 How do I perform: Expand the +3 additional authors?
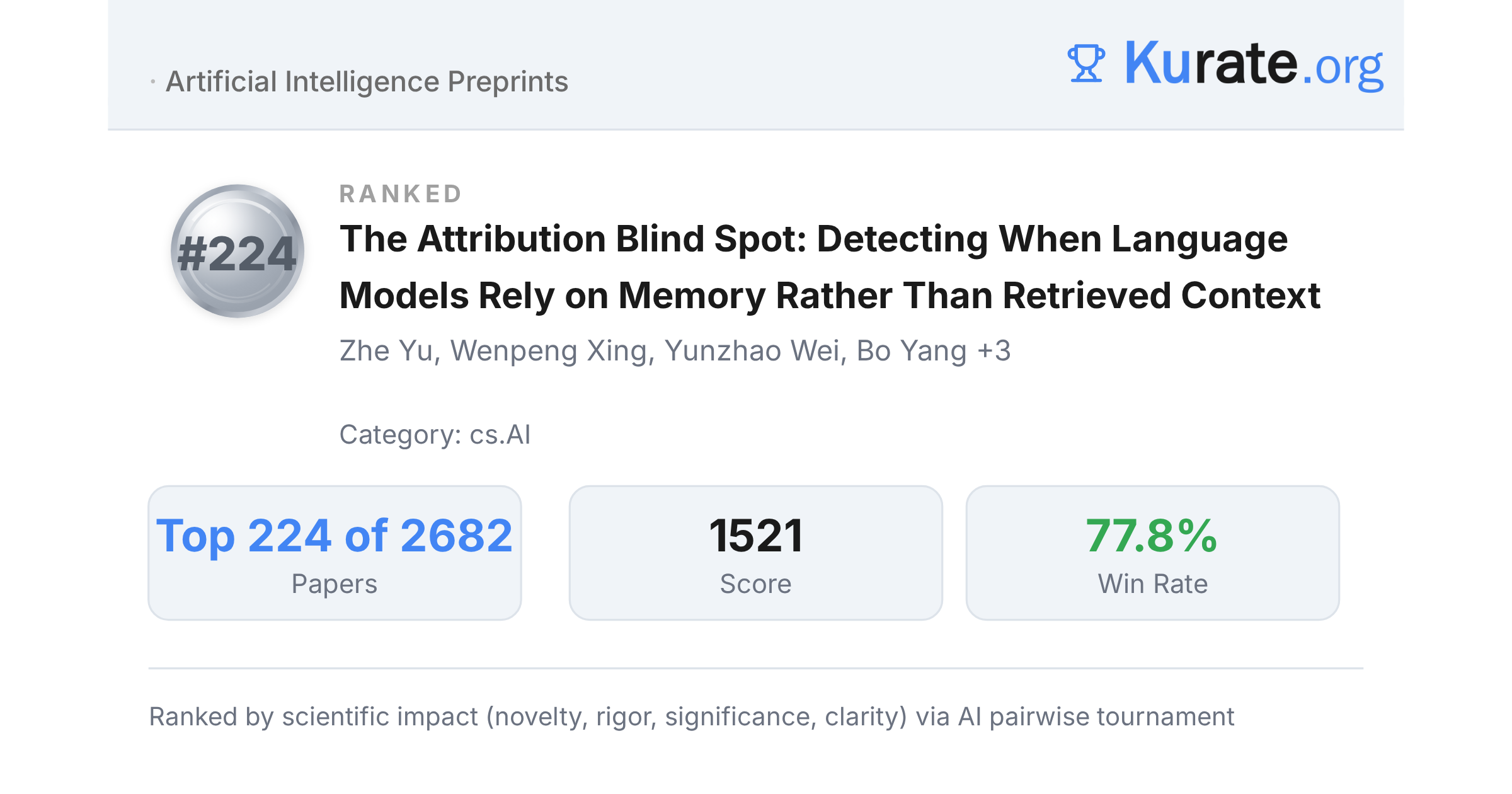pos(994,350)
